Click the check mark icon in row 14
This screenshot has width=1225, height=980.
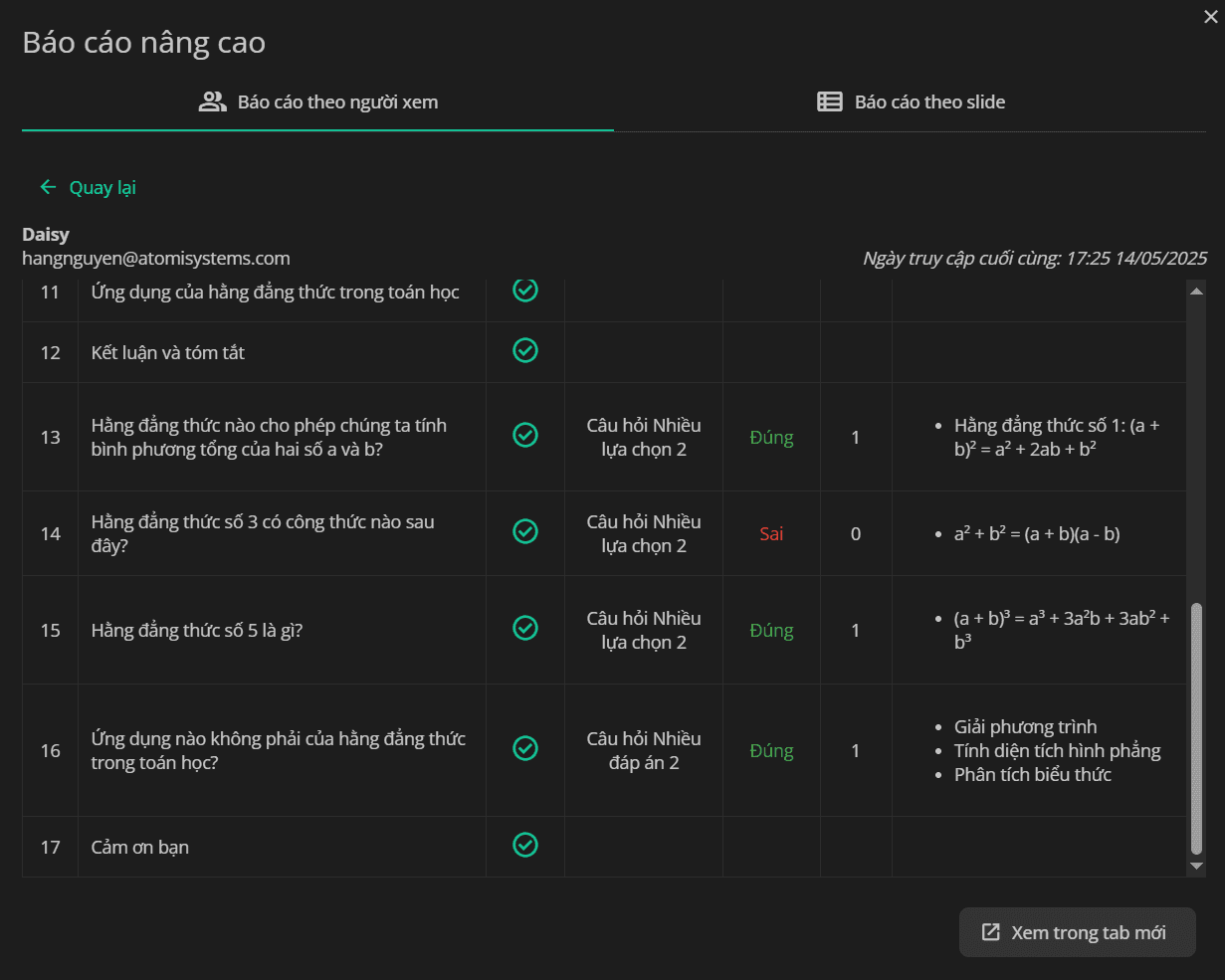[525, 531]
